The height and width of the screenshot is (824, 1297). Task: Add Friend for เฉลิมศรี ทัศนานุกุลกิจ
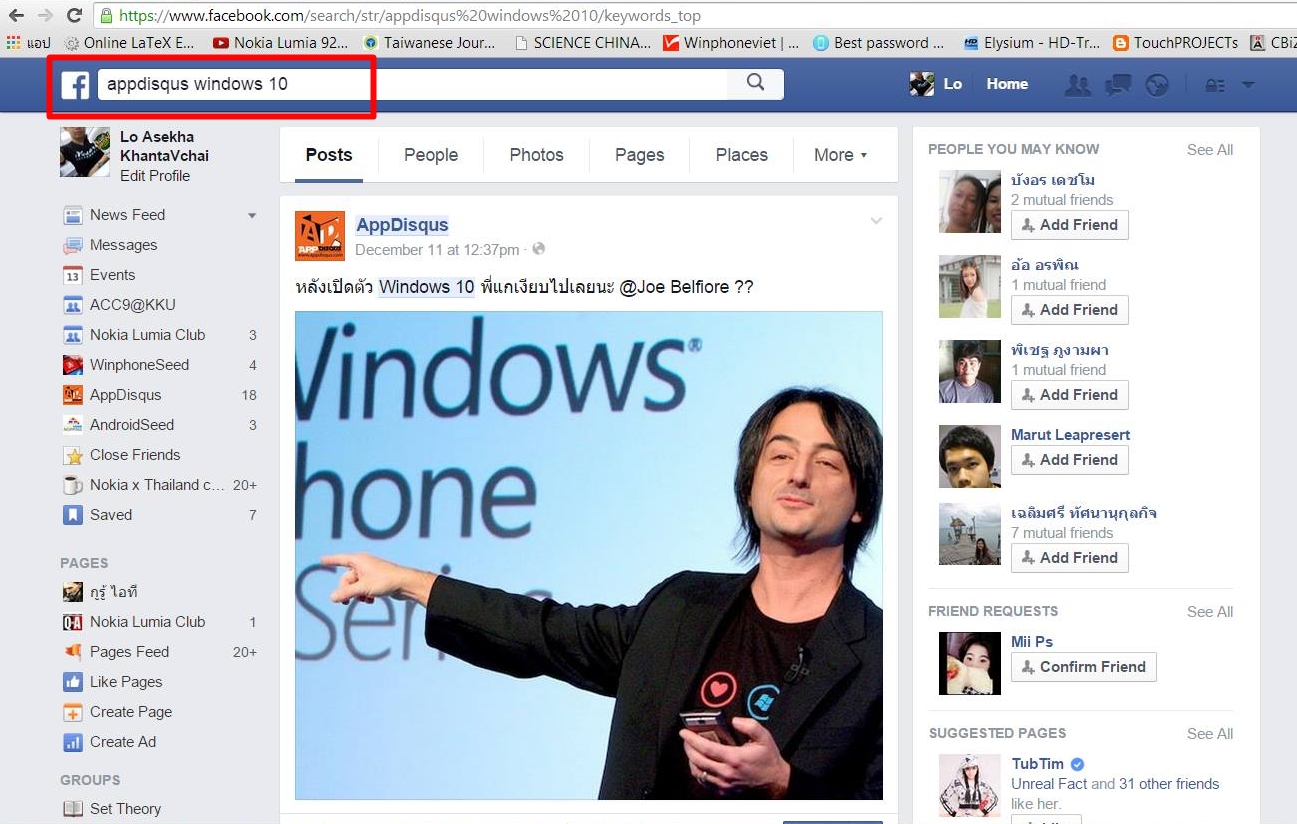(1070, 558)
